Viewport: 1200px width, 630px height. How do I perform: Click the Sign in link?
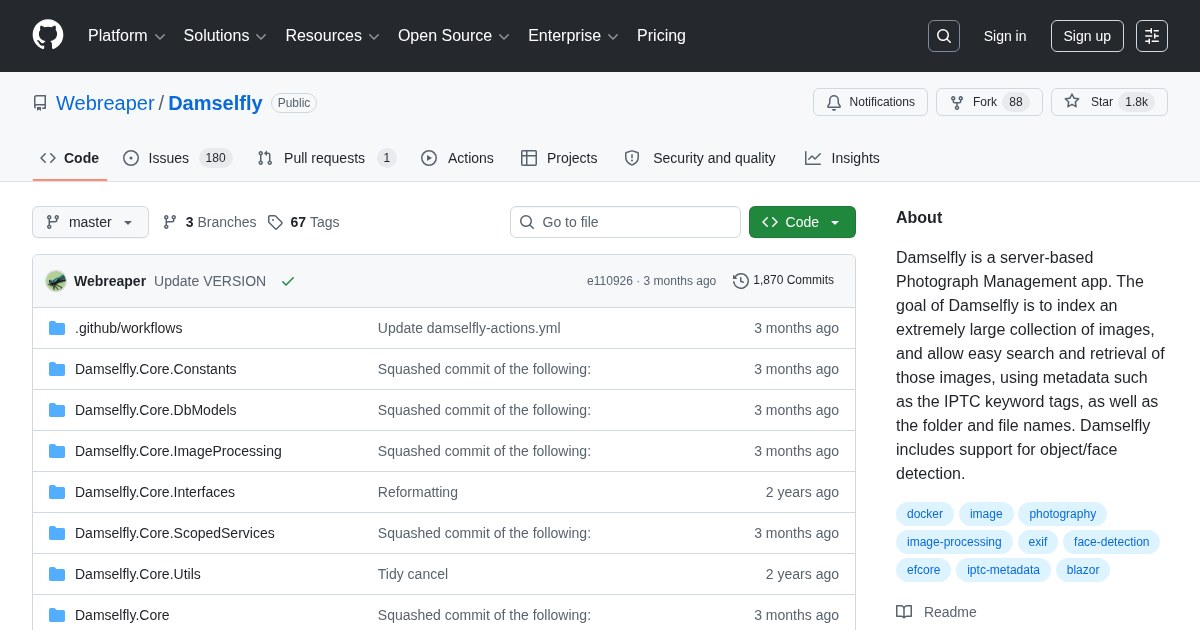tap(1005, 36)
